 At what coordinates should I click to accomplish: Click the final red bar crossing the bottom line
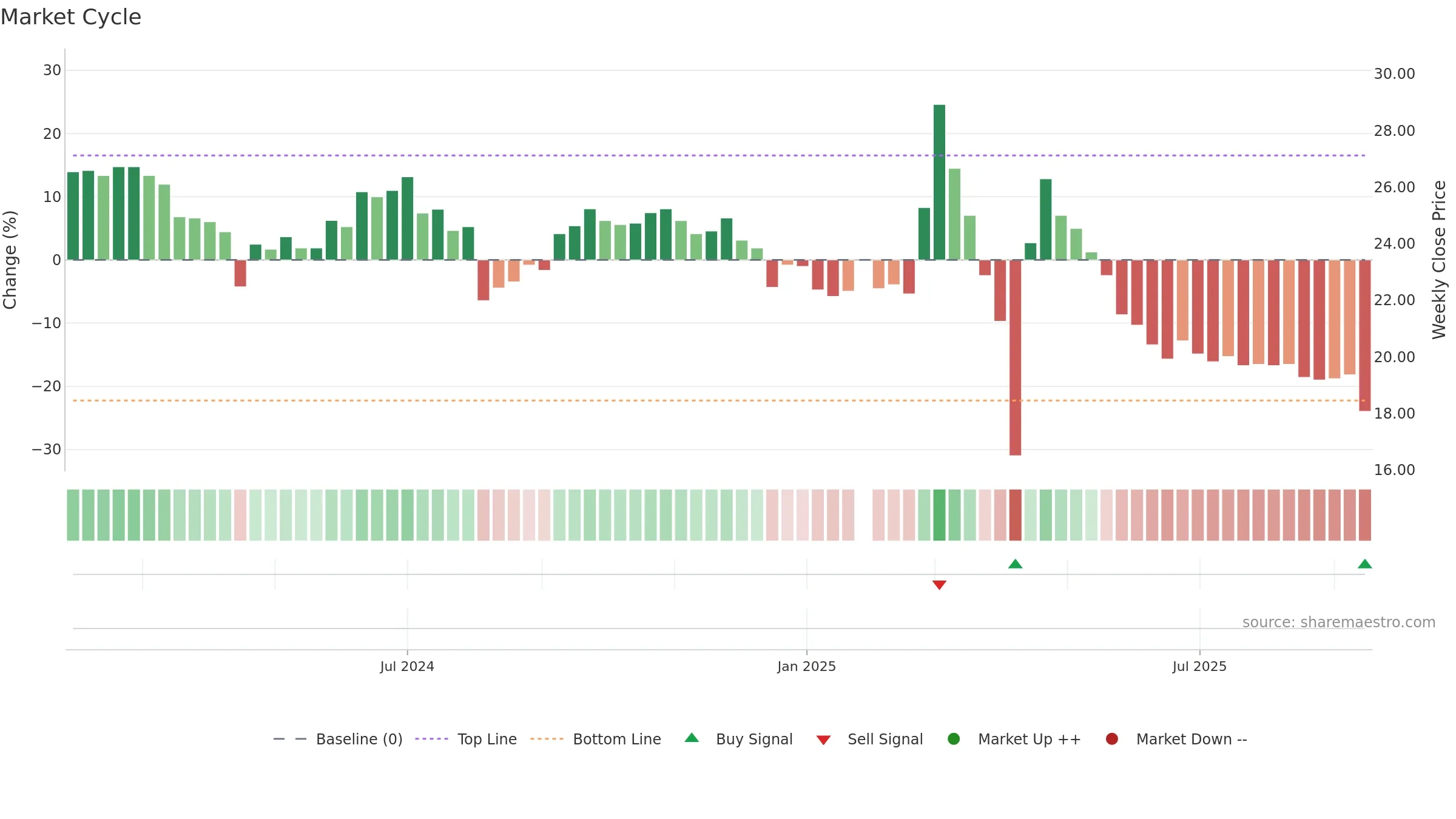tap(1365, 335)
